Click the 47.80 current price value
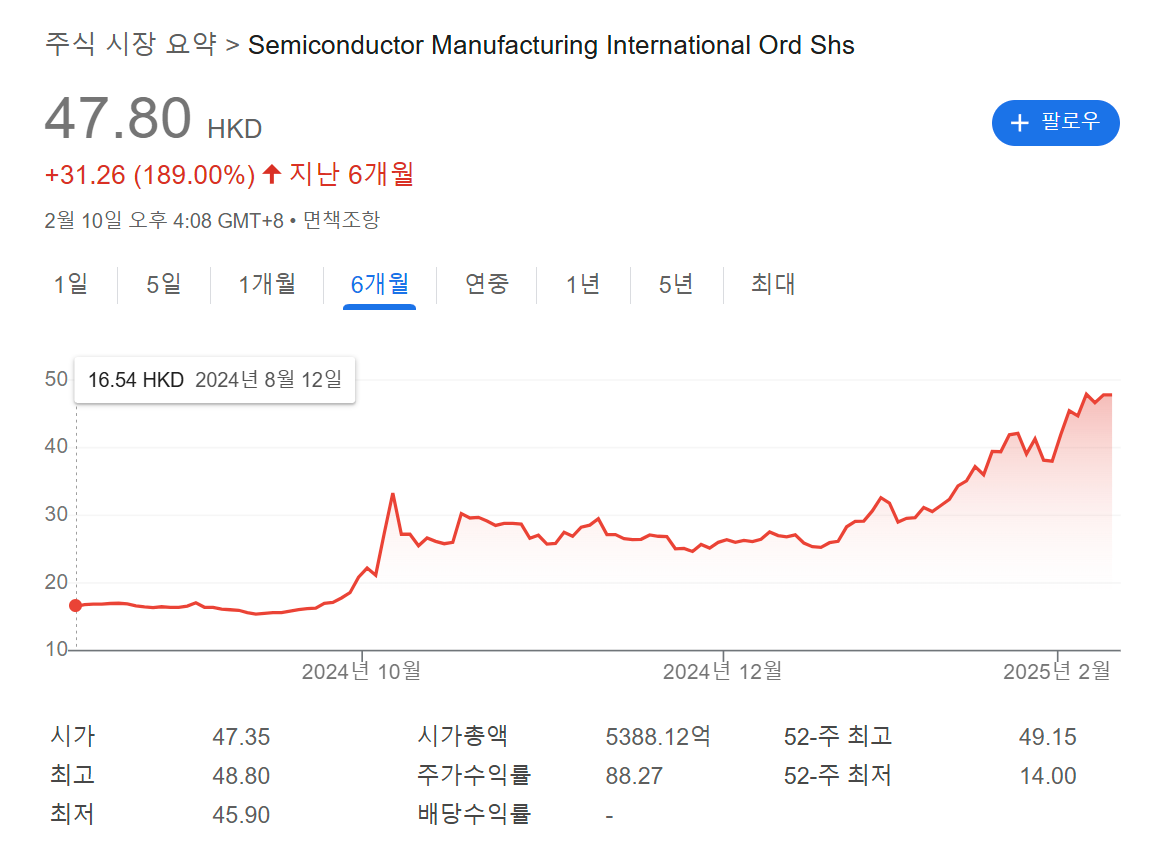 pyautogui.click(x=118, y=119)
